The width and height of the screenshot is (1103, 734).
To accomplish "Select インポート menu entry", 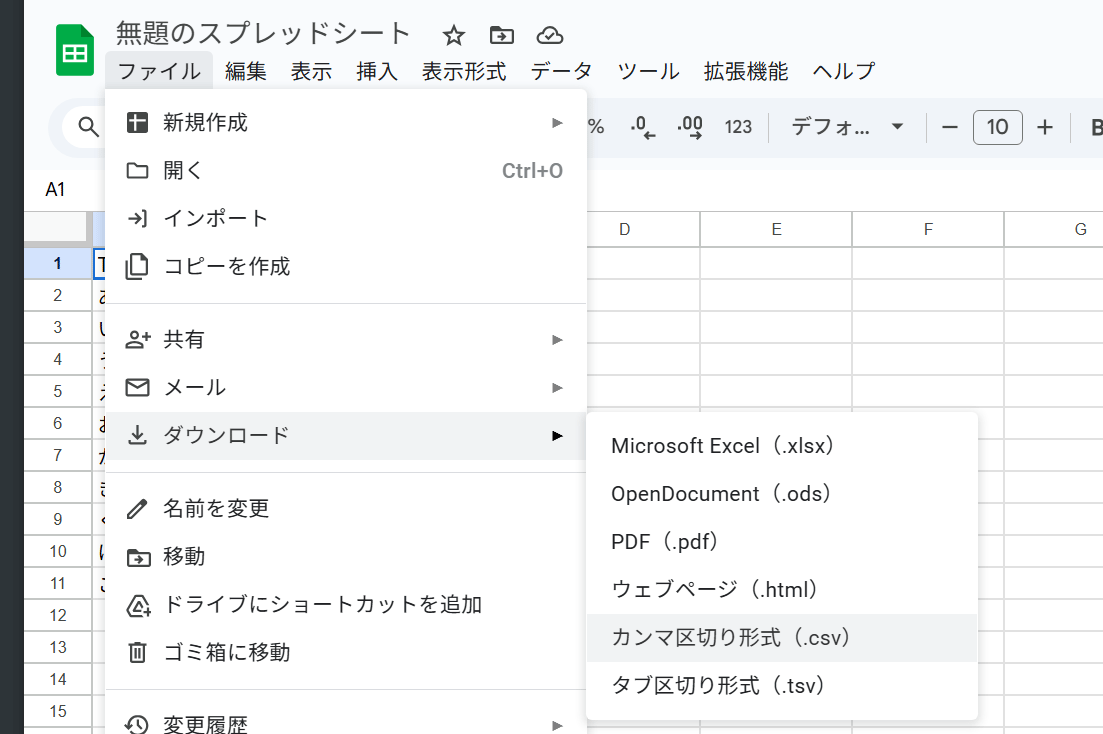I will 345,218.
